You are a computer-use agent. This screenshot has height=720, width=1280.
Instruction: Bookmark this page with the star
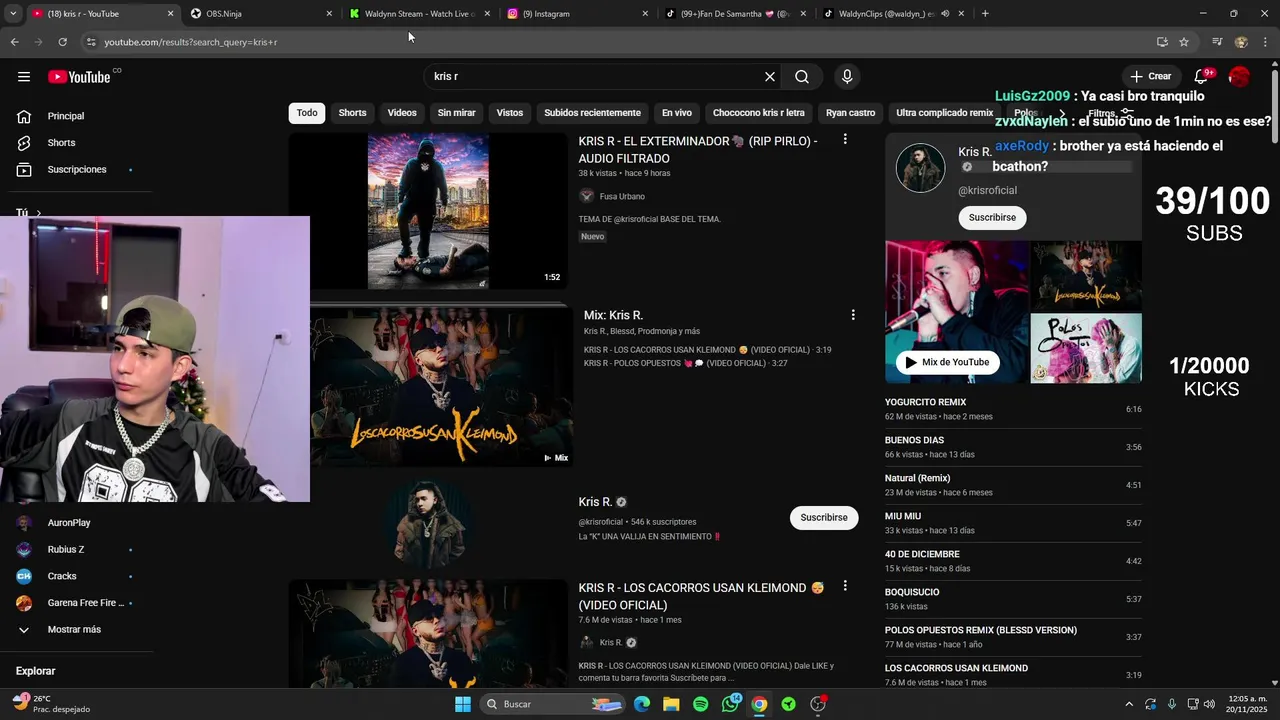(1184, 42)
